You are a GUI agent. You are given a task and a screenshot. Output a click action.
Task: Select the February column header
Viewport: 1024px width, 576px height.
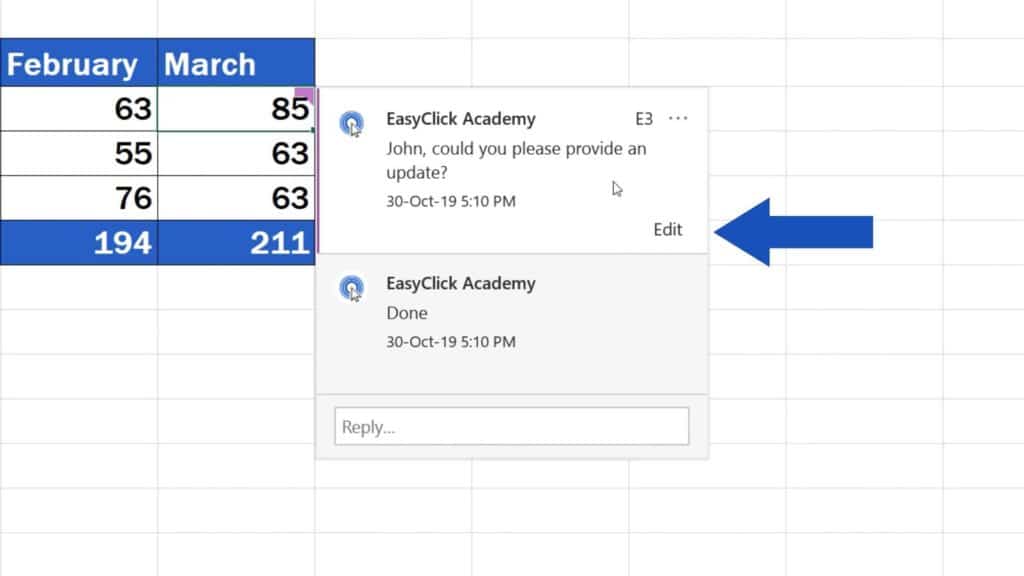[x=72, y=63]
